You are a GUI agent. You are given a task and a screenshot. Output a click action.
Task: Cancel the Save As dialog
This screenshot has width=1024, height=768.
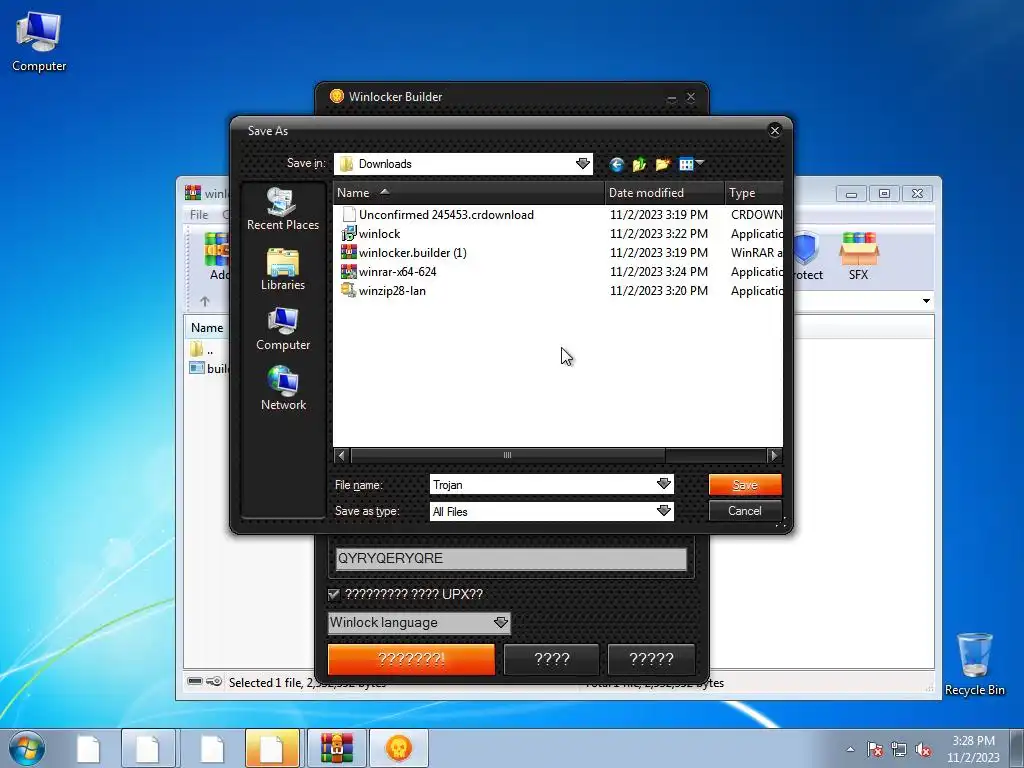coord(744,511)
